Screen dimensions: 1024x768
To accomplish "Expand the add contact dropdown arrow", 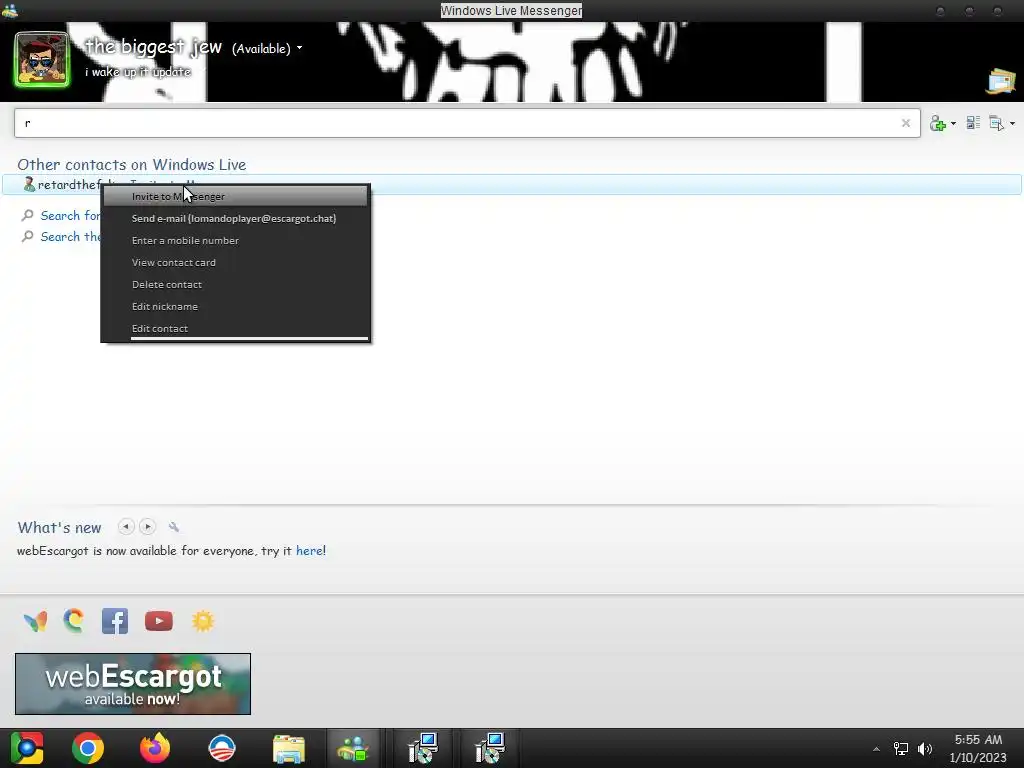I will tap(953, 123).
